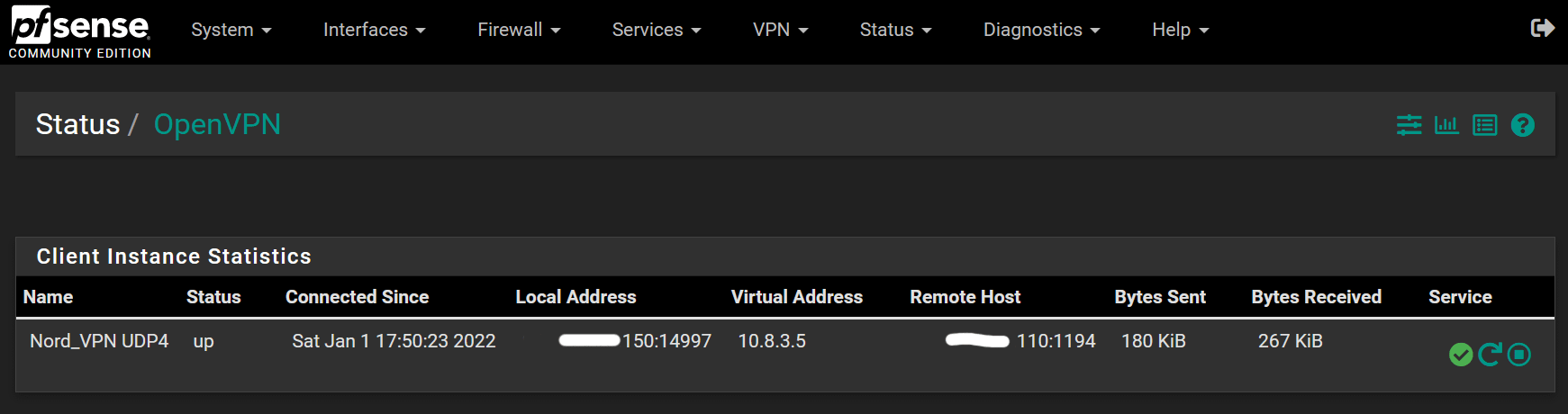
Task: Open the Services menu
Action: point(656,30)
